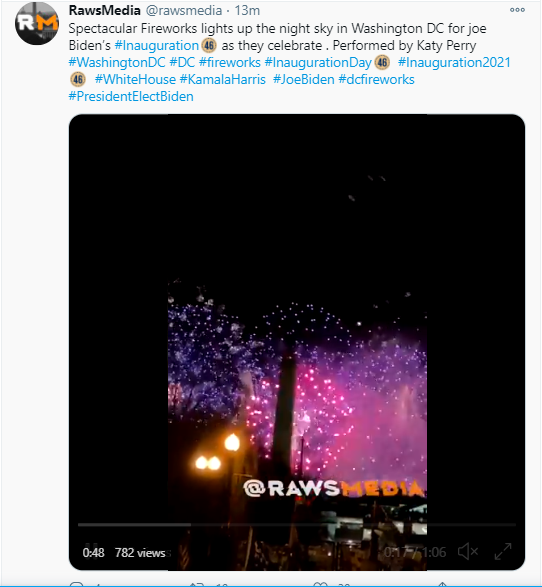Open the #Inauguration hashtag link

click(156, 45)
